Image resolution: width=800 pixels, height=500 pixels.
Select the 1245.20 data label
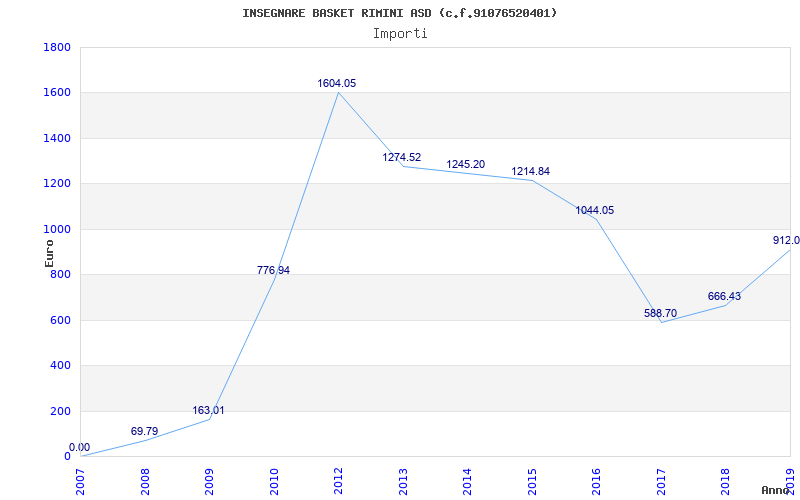[x=466, y=164]
